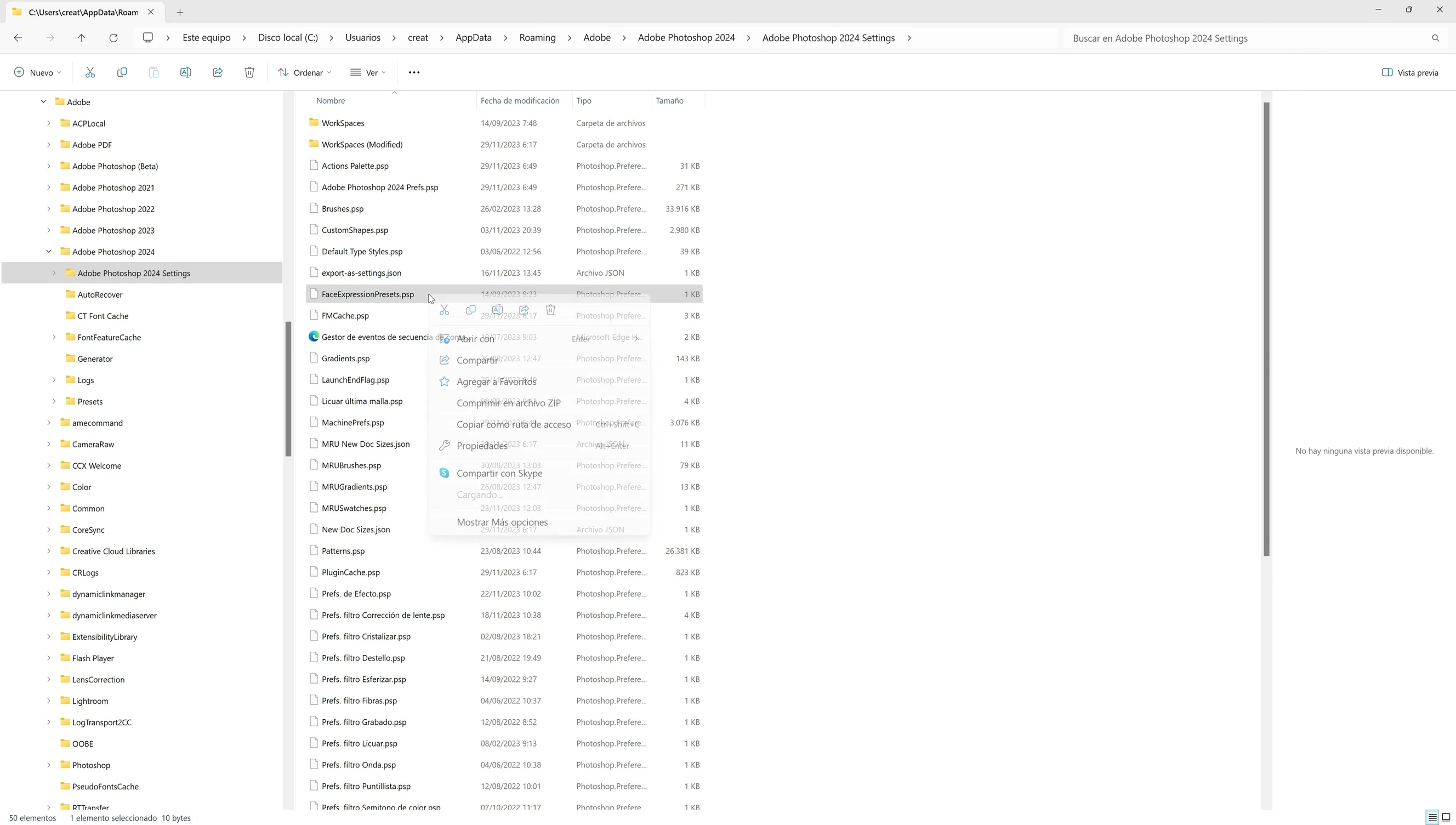Expand the Adobe Photoshop 2023 tree node

pos(49,230)
